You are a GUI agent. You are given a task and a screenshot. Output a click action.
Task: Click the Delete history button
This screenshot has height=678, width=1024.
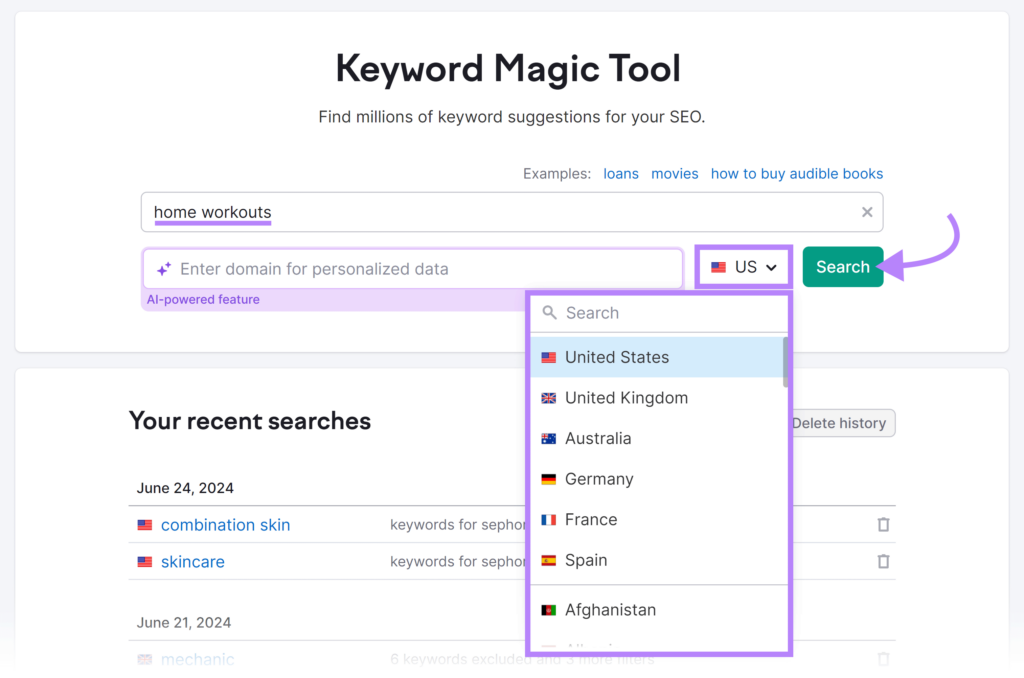point(840,423)
